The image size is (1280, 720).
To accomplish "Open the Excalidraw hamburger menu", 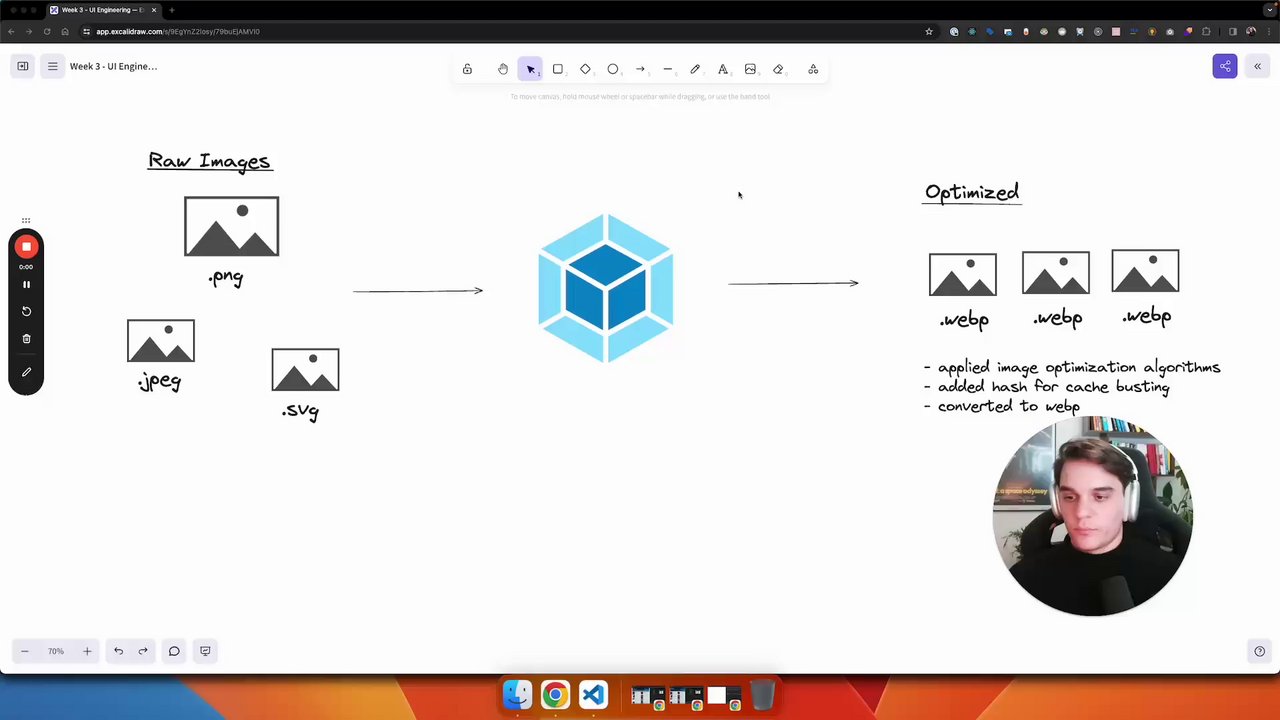I will 53,66.
